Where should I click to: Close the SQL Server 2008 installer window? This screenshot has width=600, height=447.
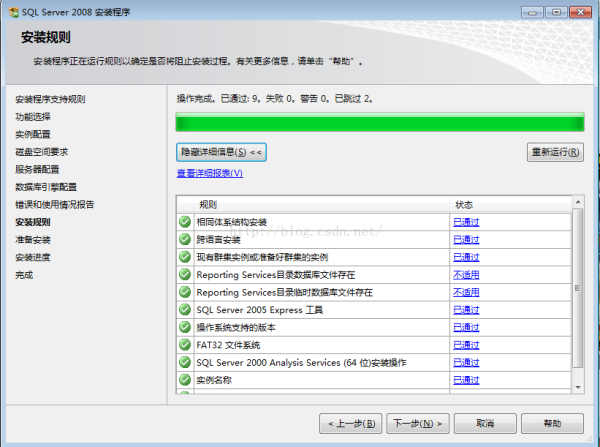coord(580,12)
